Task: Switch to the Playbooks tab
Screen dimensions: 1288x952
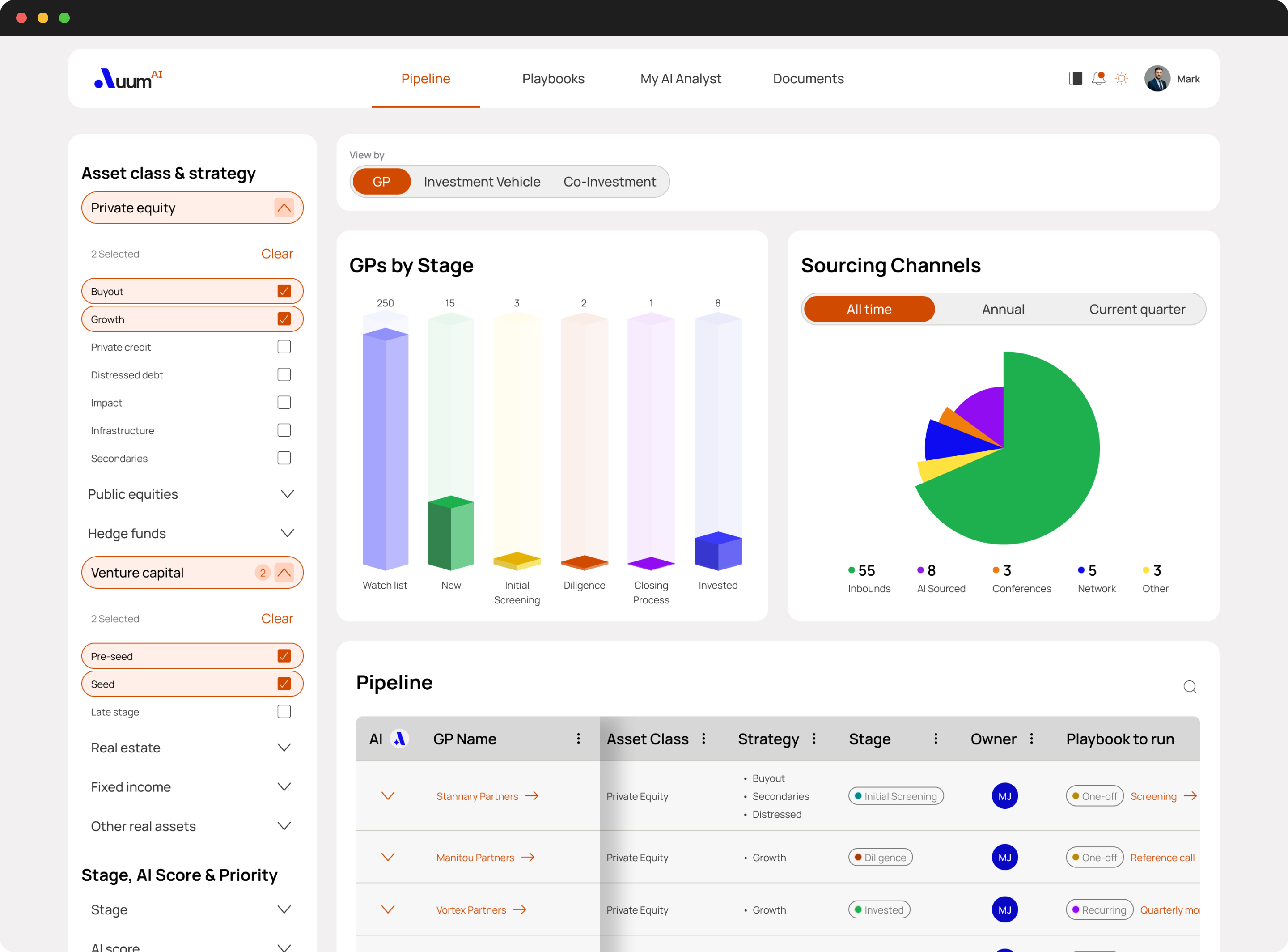Action: [553, 78]
